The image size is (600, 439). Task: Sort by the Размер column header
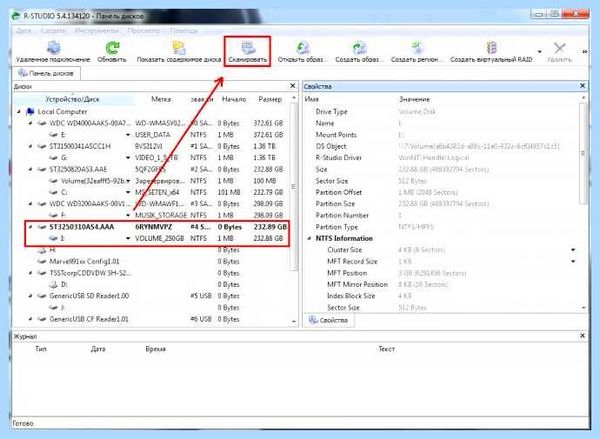[x=270, y=99]
